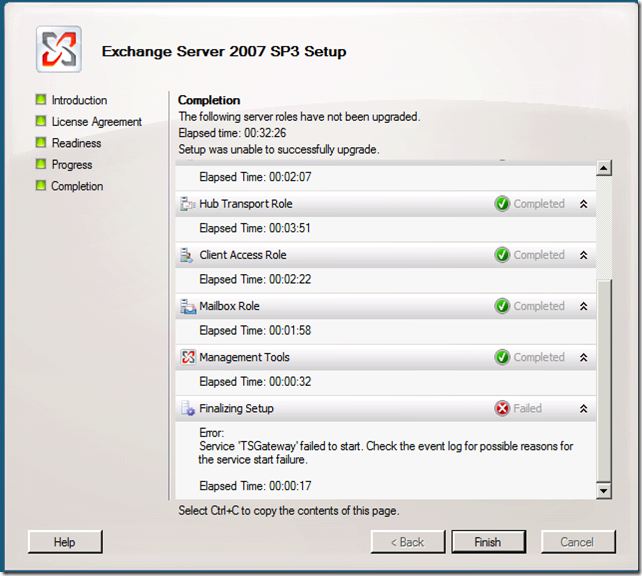This screenshot has height=576, width=642.
Task: Click 'Elapsed Time: 00:02:22' text
Action: coord(255,279)
